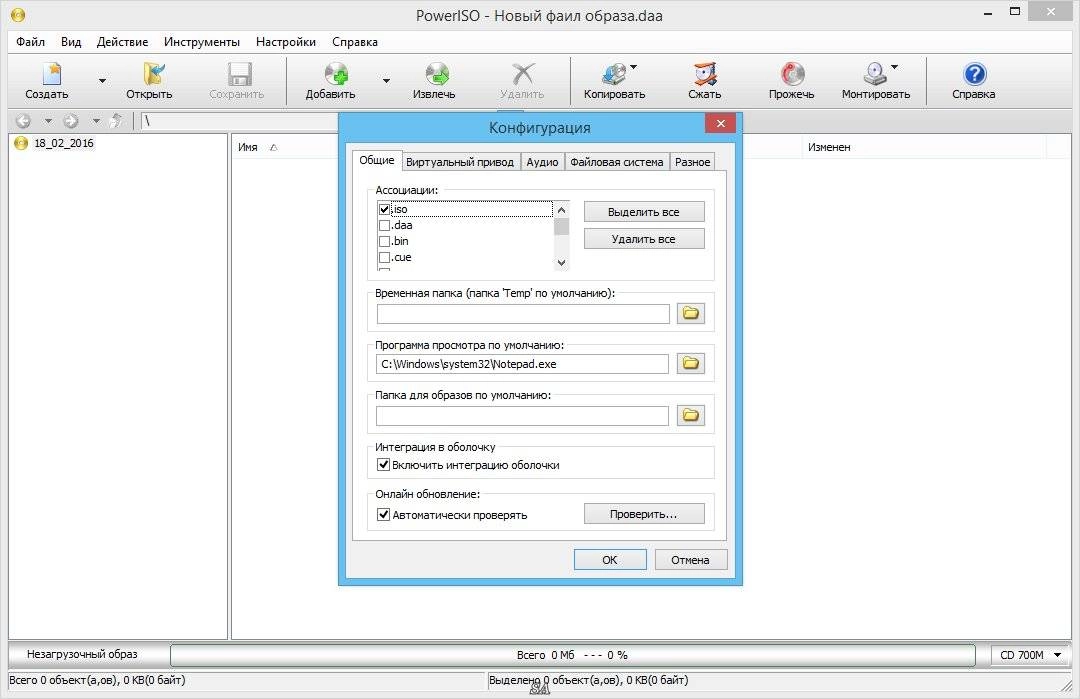Click the path address bar field
Viewport: 1080px width, 699px height.
point(240,121)
